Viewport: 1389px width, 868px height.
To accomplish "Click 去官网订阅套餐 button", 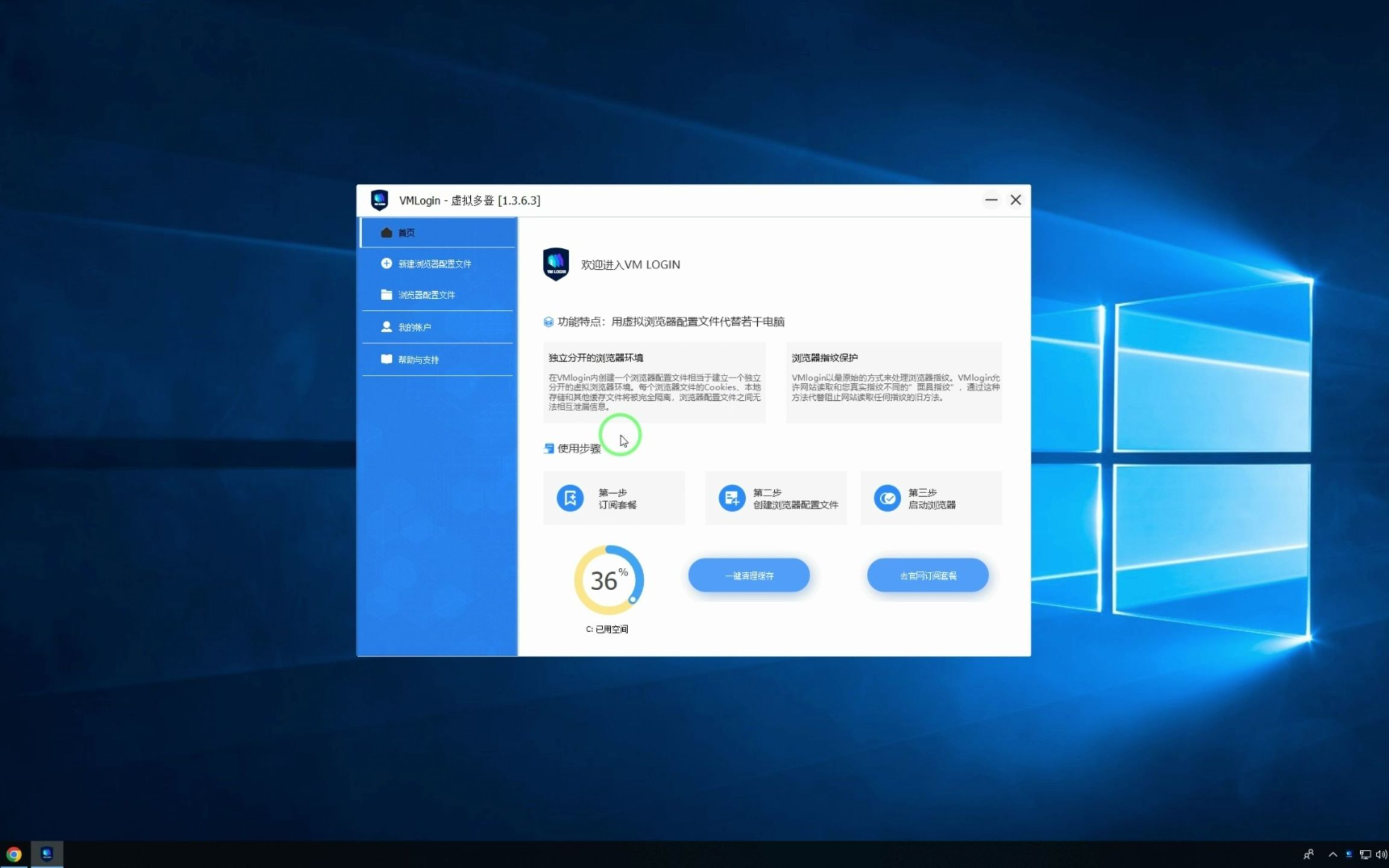I will tap(925, 575).
